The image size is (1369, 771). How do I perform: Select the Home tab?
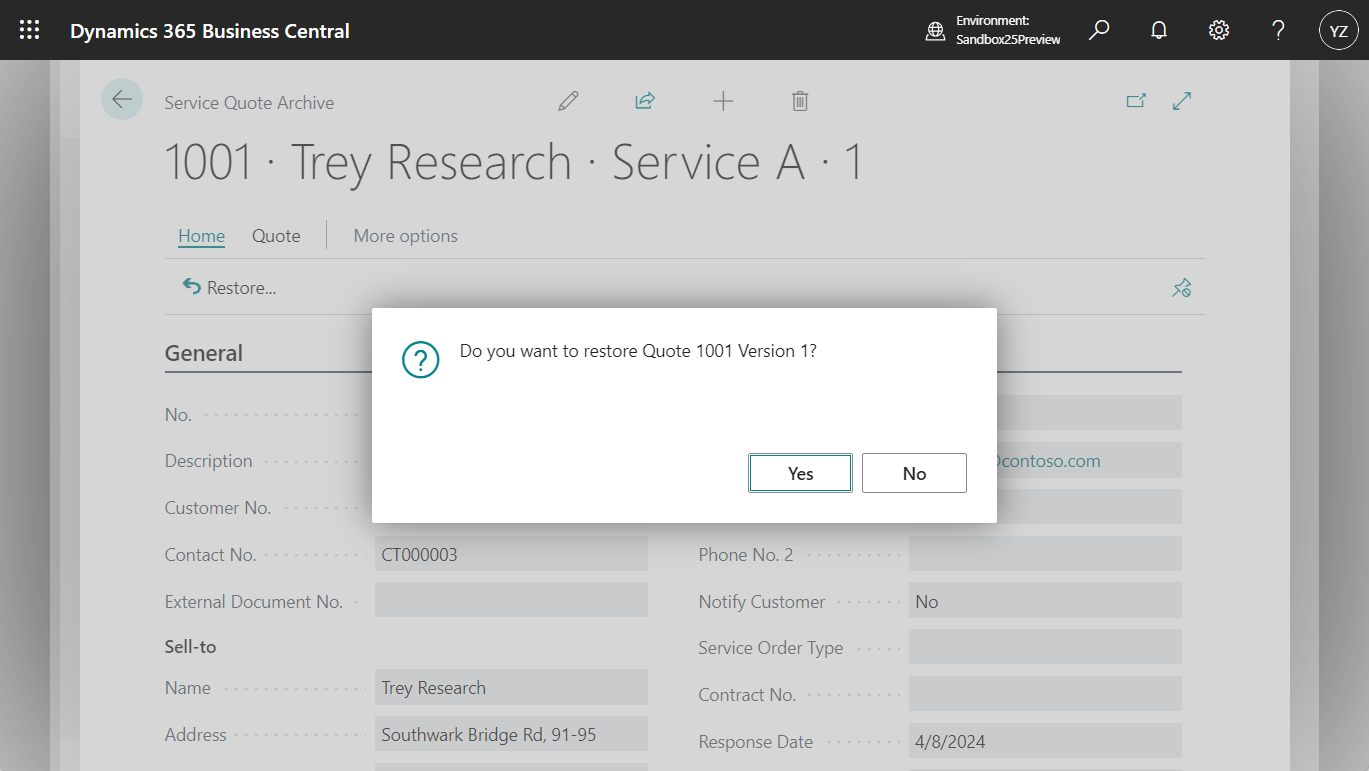[x=201, y=235]
